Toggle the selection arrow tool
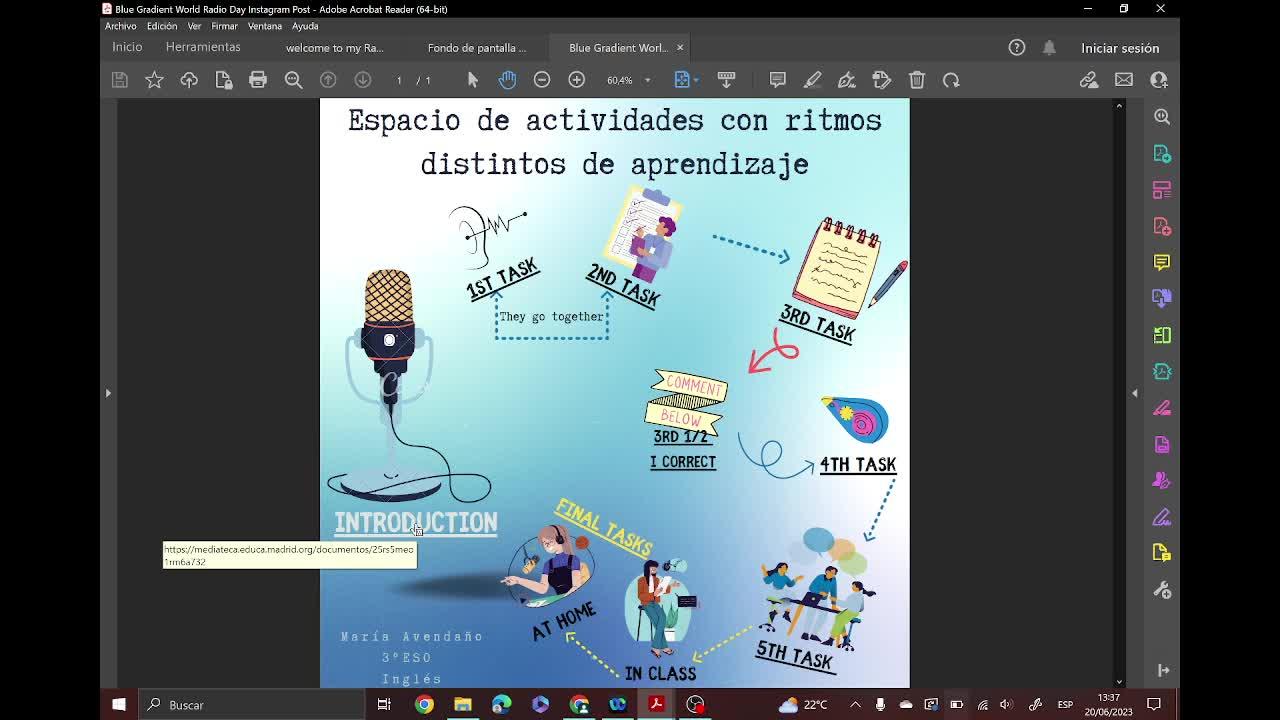Image resolution: width=1280 pixels, height=720 pixels. click(x=473, y=80)
